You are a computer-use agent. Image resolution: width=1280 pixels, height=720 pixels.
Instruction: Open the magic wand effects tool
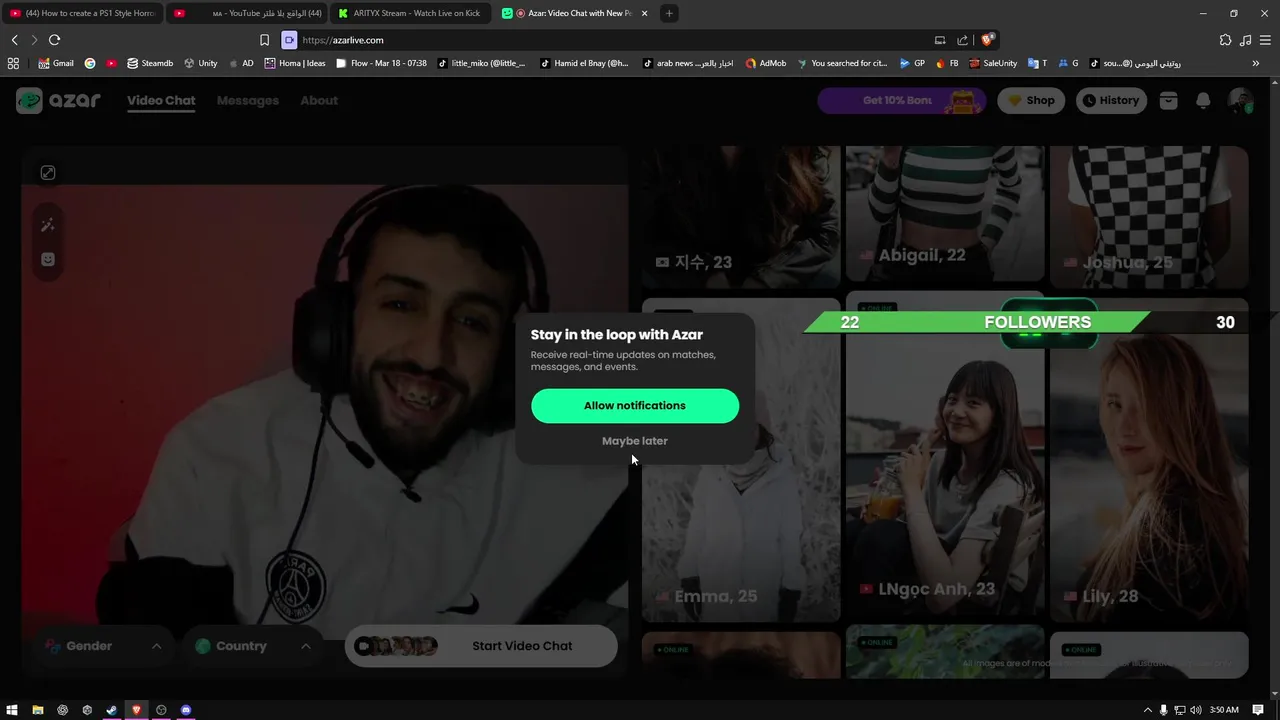click(x=47, y=225)
